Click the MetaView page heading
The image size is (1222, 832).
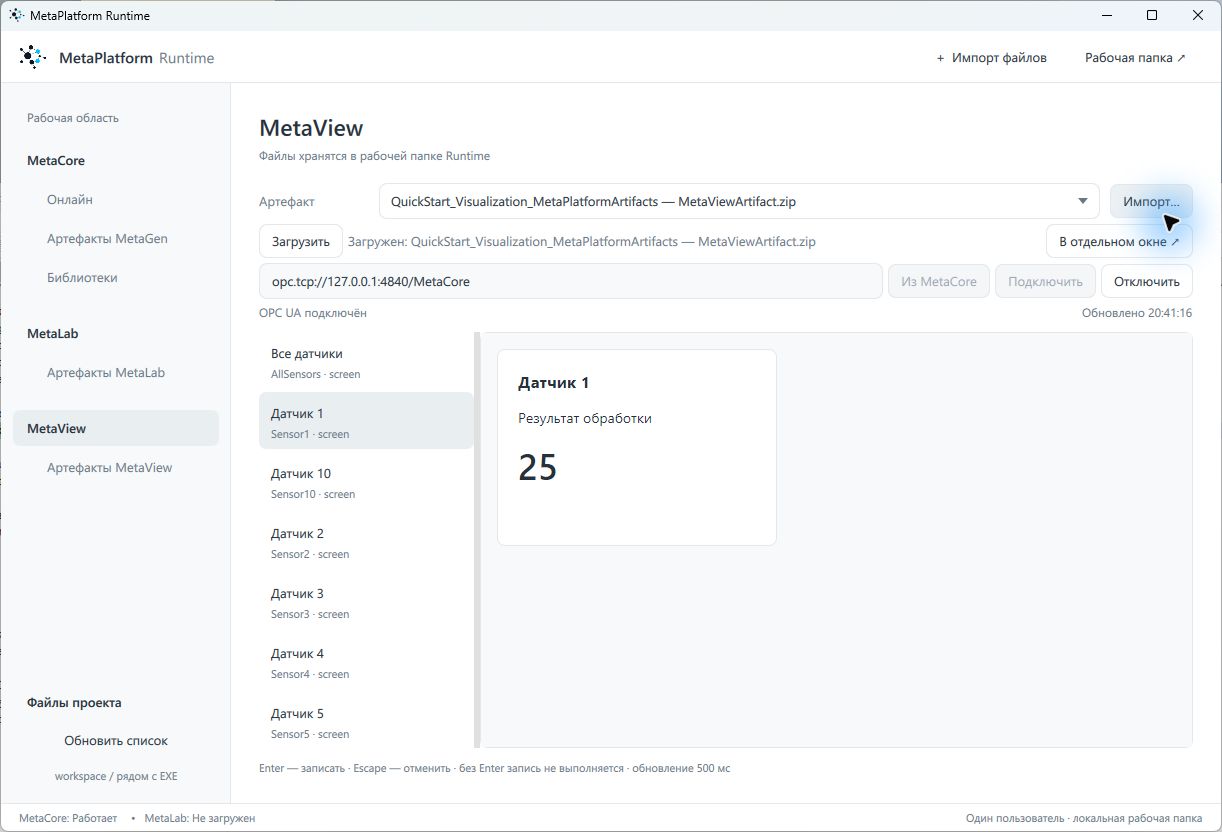tap(311, 128)
